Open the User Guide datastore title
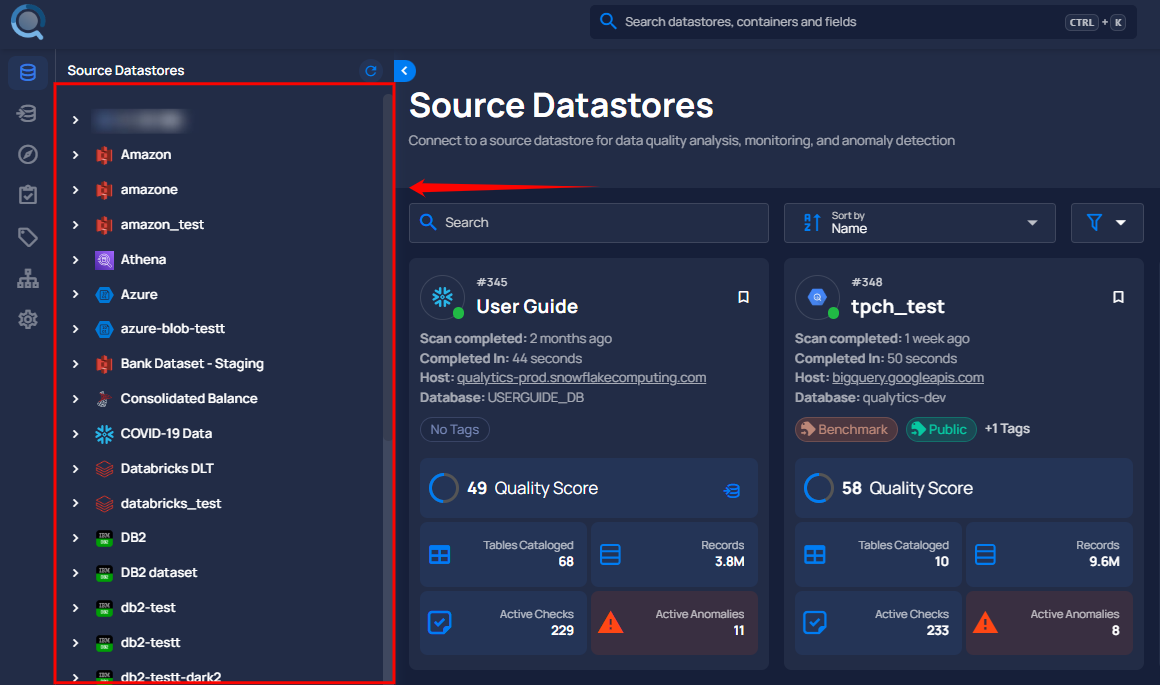The width and height of the screenshot is (1160, 685). point(527,306)
